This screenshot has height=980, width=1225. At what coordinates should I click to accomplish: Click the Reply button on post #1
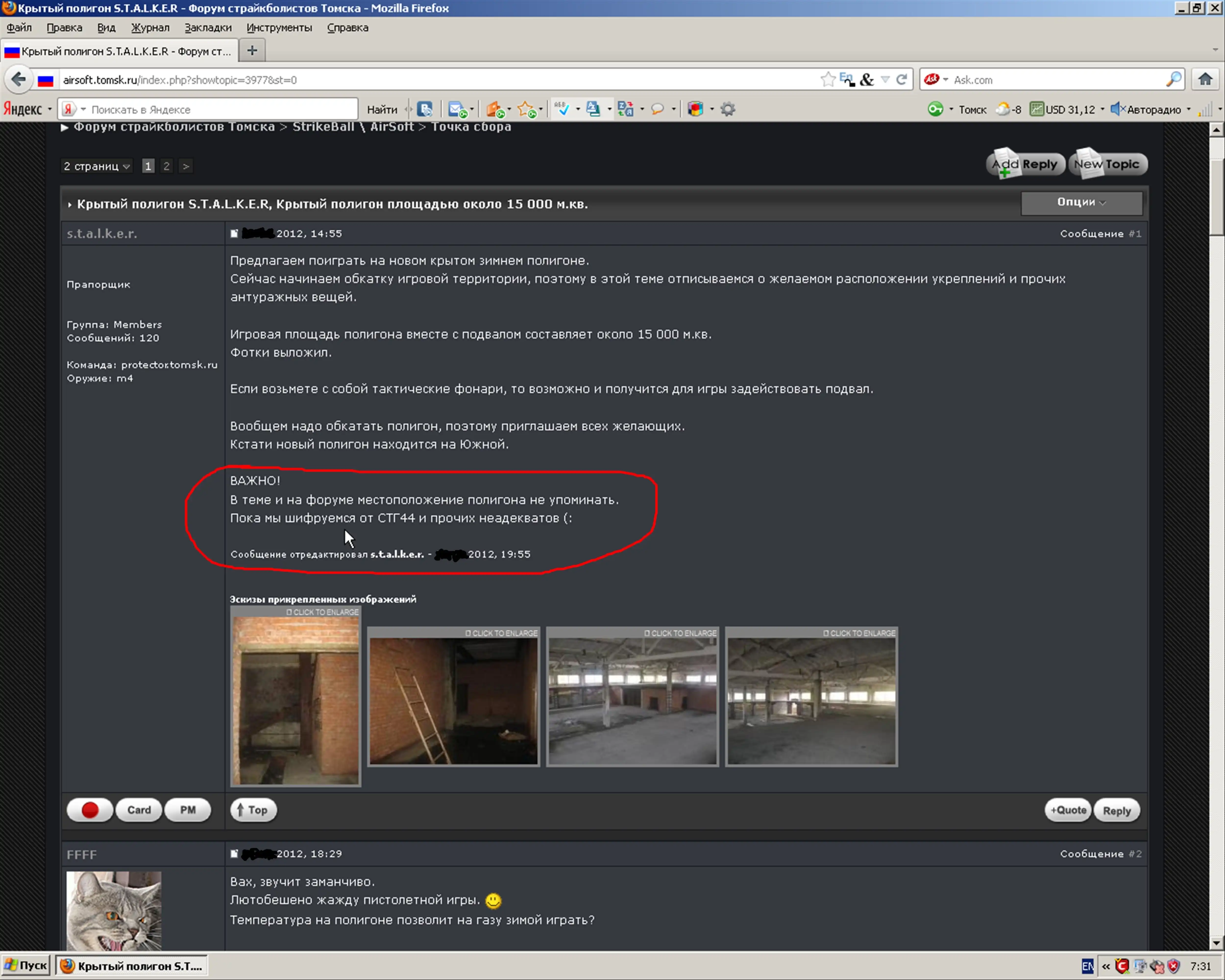pyautogui.click(x=1116, y=811)
